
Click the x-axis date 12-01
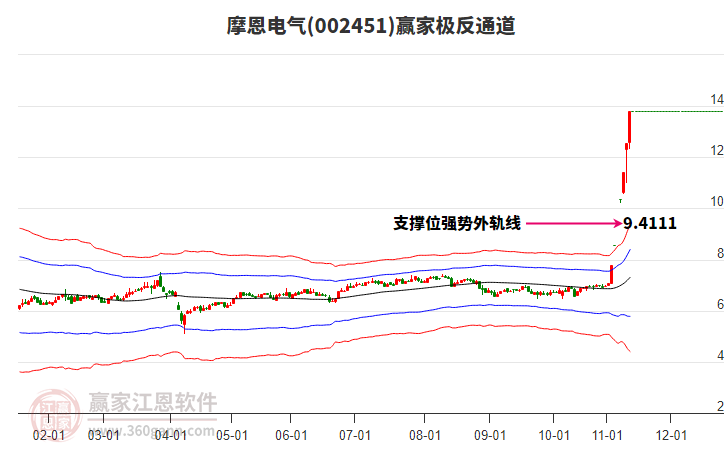click(671, 435)
